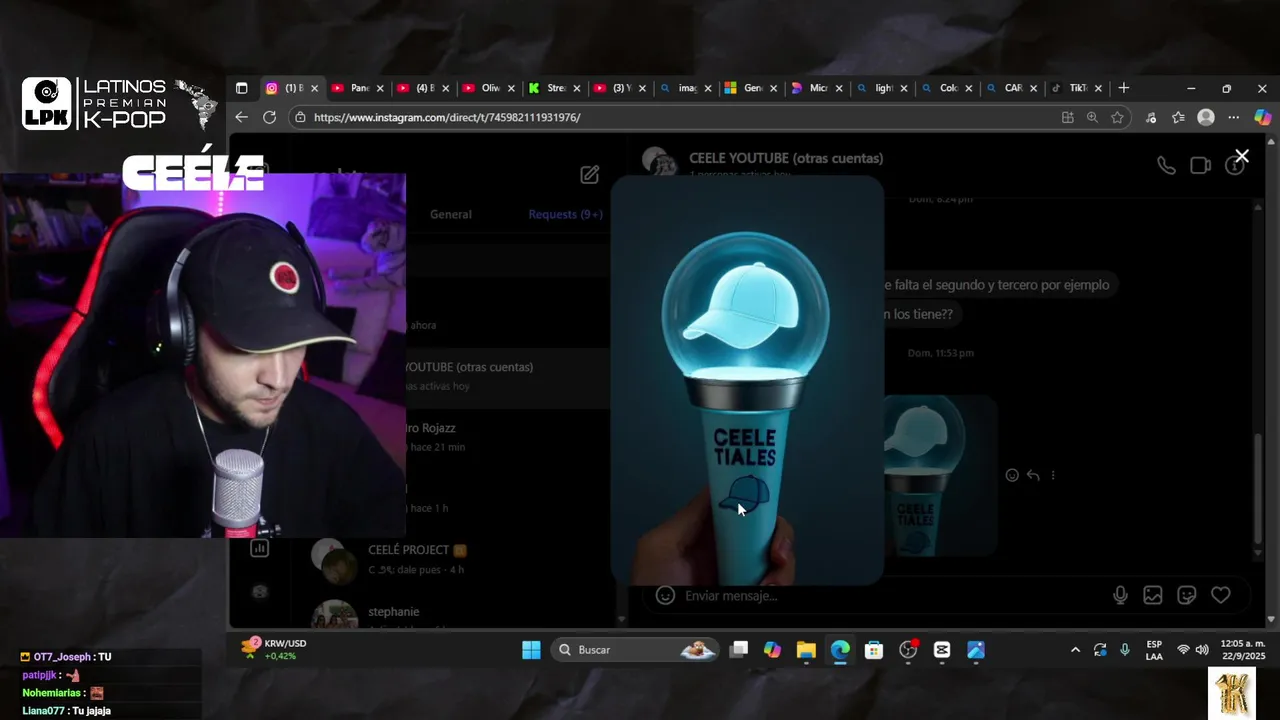1280x720 pixels.
Task: Open CEELE YOUTUBE chat header name
Action: [x=786, y=158]
